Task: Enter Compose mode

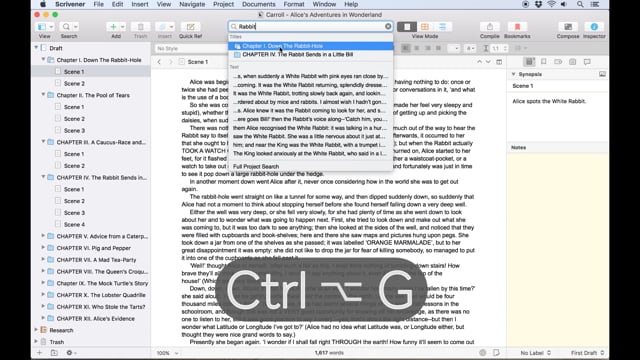Action: point(568,27)
